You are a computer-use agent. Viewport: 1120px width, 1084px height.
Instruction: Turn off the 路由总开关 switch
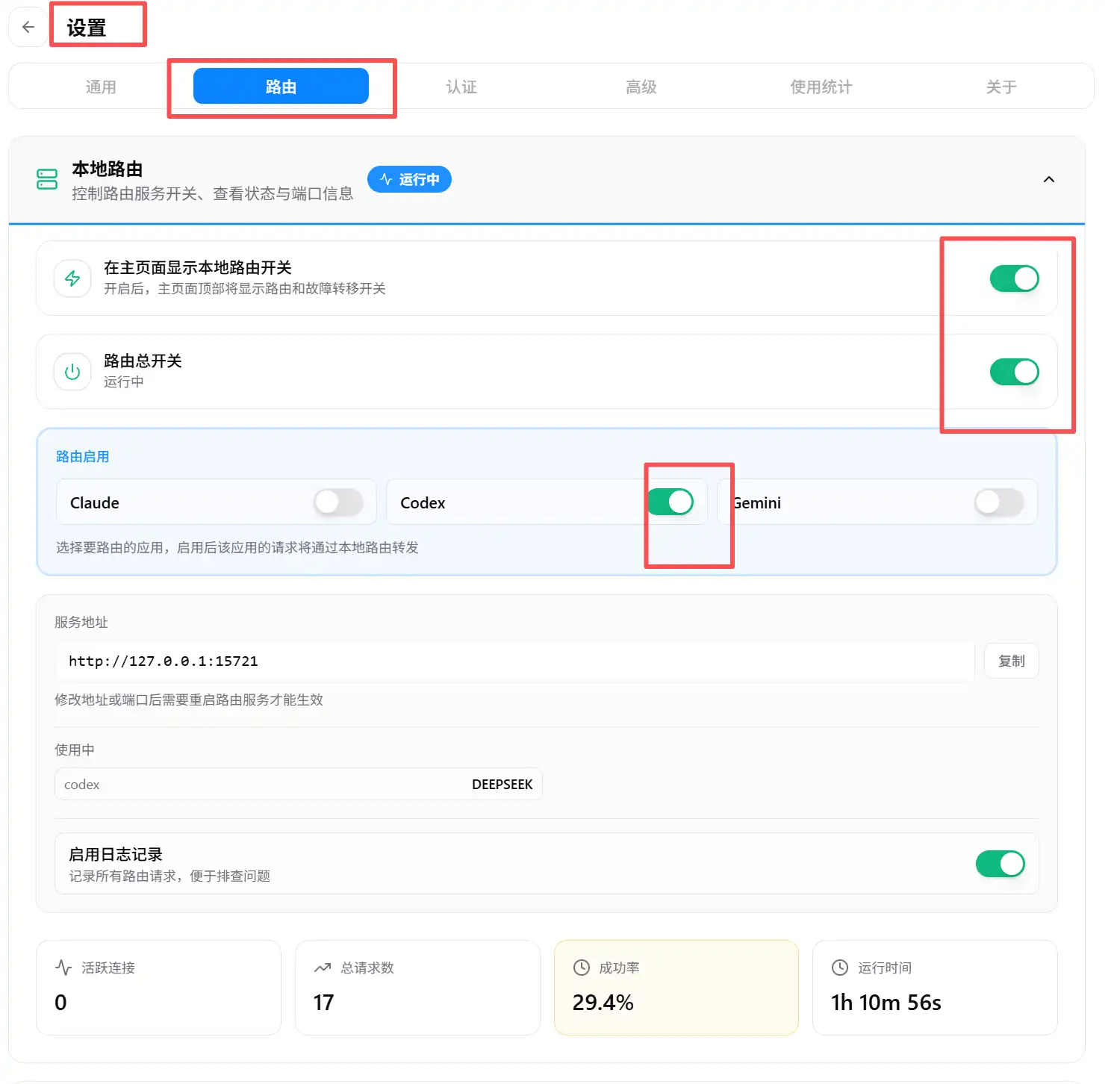[x=1014, y=372]
